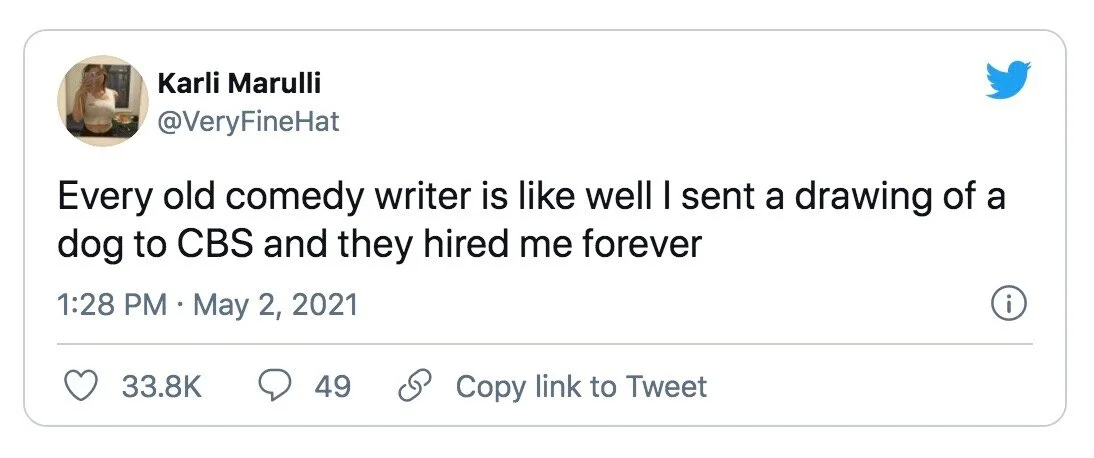
Task: Click the 33.8K likes count
Action: tap(161, 387)
